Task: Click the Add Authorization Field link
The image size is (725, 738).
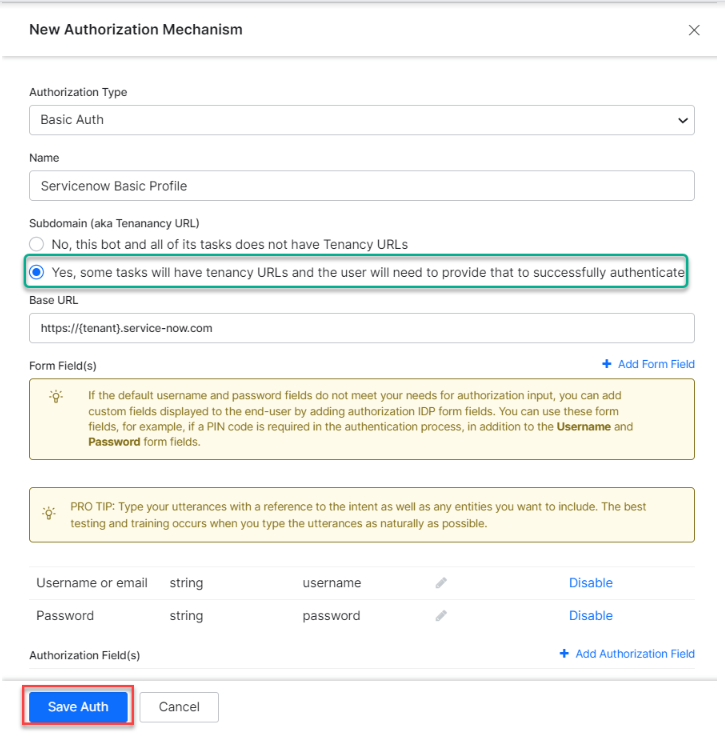Action: (635, 654)
